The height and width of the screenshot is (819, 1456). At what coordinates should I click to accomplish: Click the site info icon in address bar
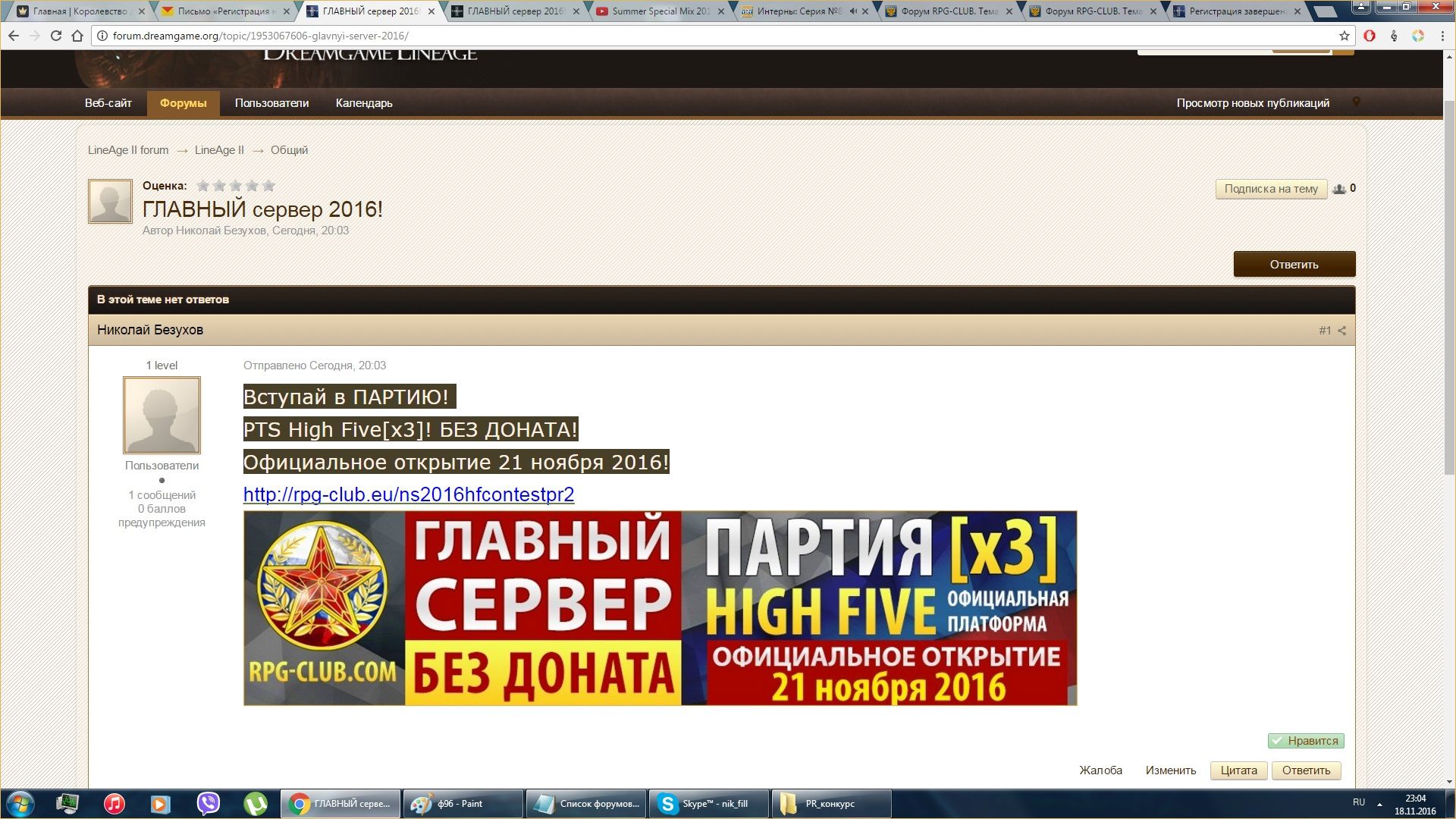coord(102,36)
